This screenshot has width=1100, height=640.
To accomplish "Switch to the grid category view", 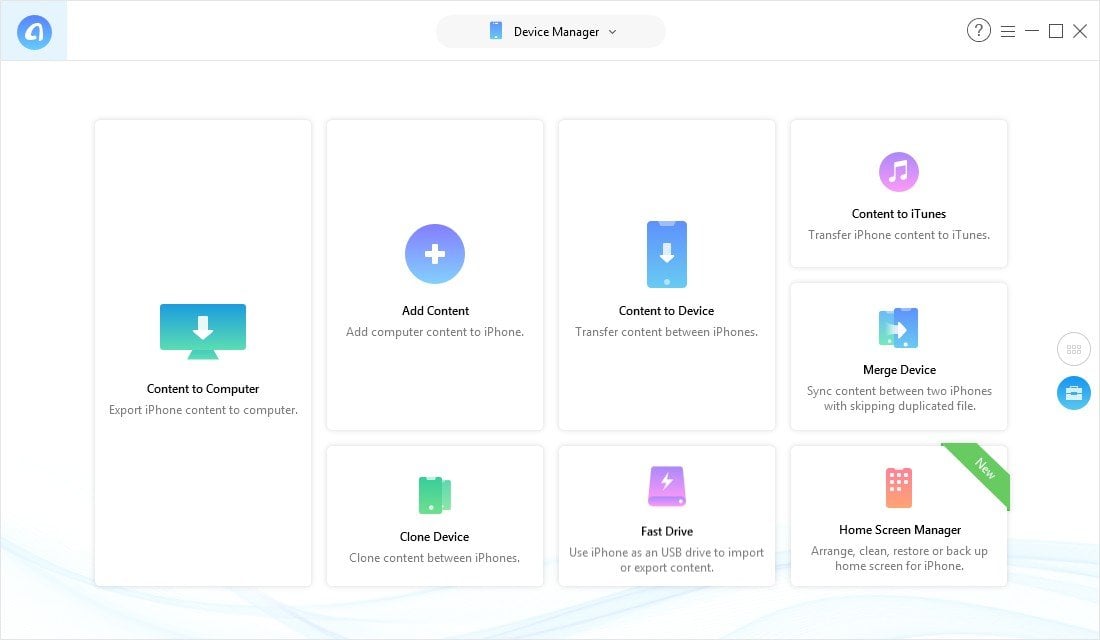I will point(1074,350).
